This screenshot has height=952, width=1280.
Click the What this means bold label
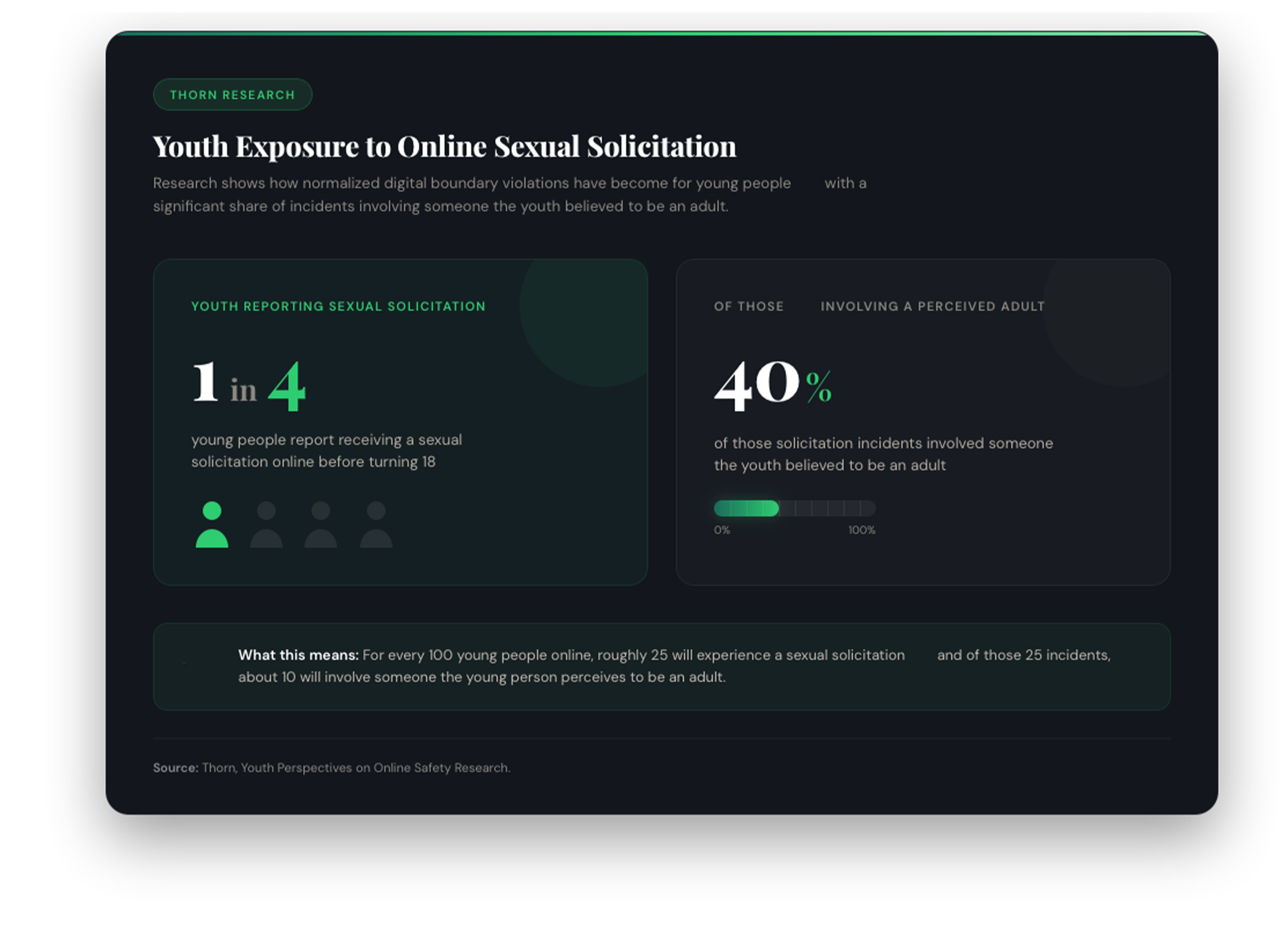tap(298, 655)
